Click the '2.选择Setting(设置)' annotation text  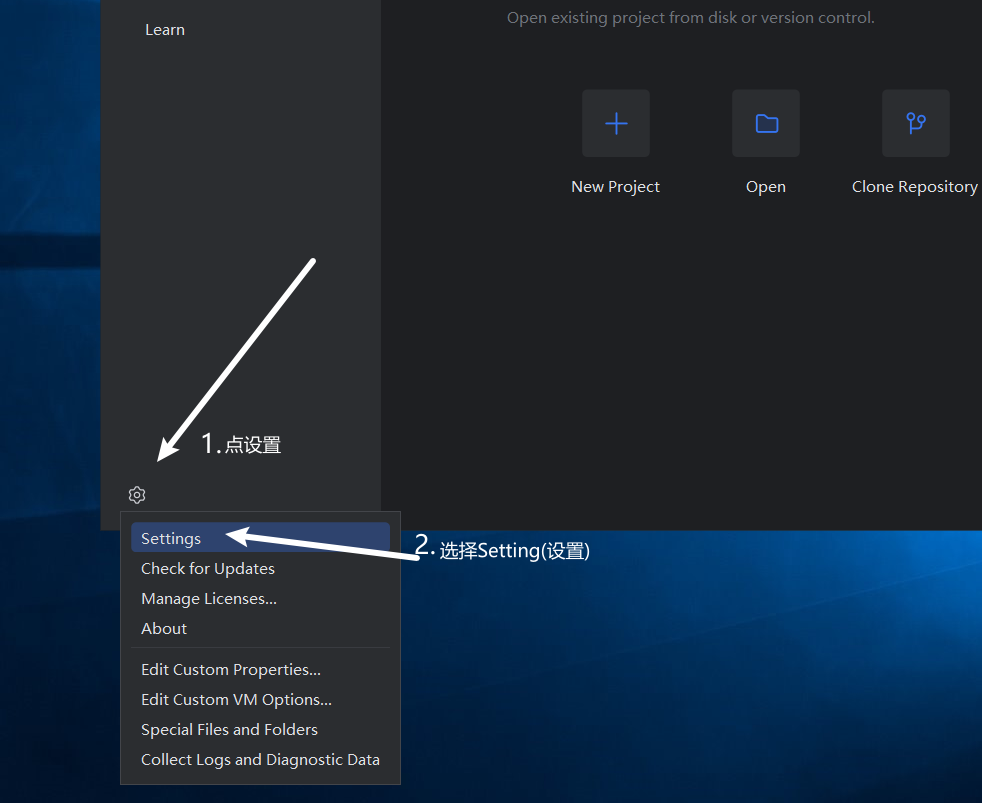pos(503,549)
